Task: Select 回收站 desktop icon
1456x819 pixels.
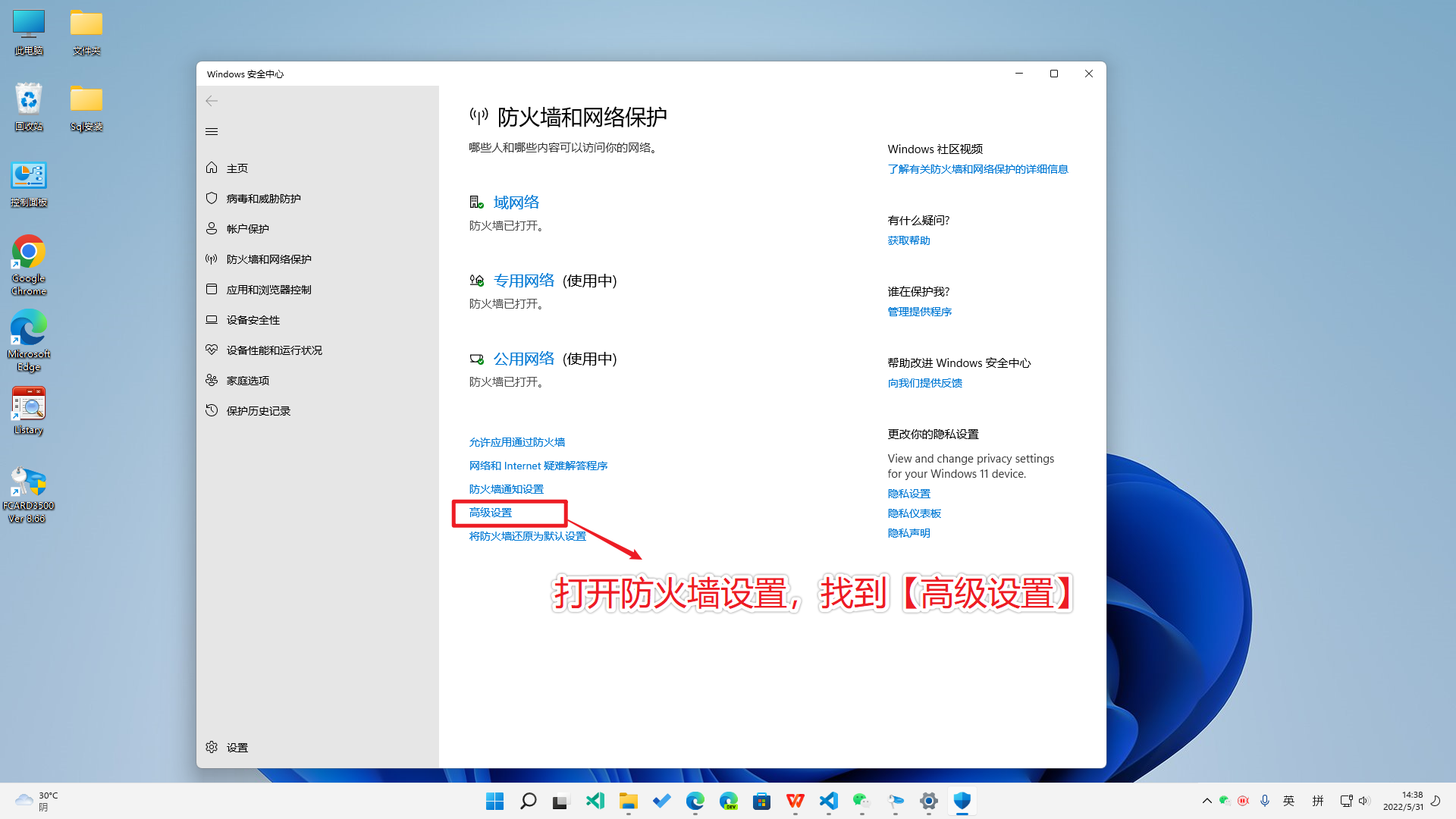Action: (29, 108)
